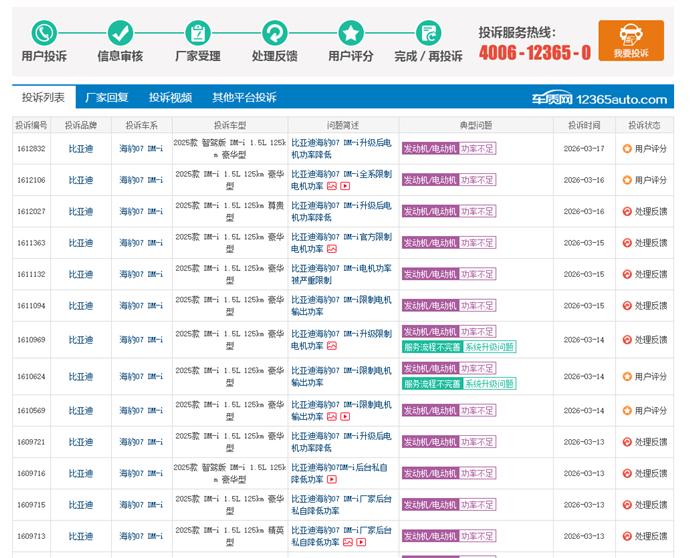This screenshot has height=558, width=700.
Task: Click the 用户投诉 phone step icon
Action: pyautogui.click(x=44, y=31)
